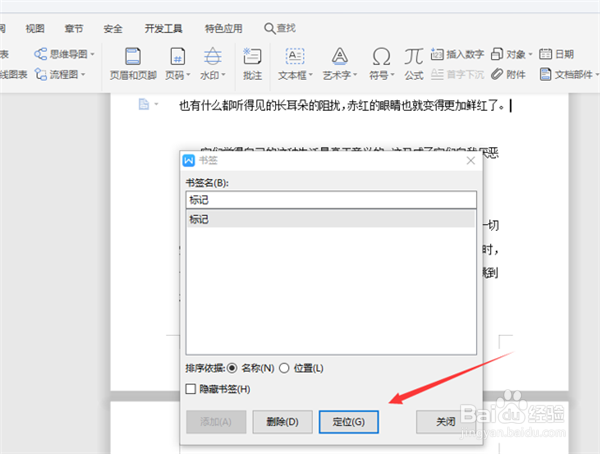Click the 删除(D) button
The height and width of the screenshot is (454, 600).
coord(282,422)
